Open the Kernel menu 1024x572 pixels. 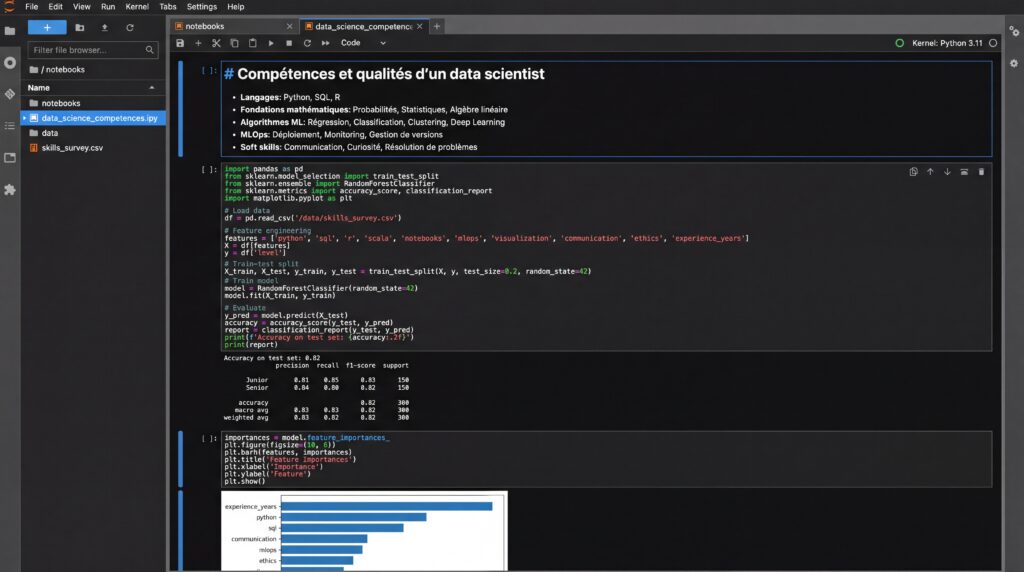pos(137,7)
